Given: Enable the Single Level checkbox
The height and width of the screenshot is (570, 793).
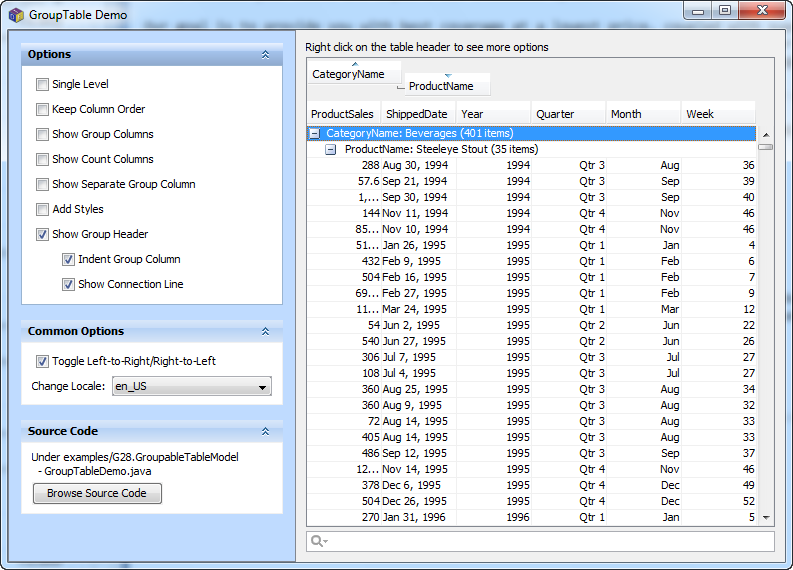Looking at the screenshot, I should click(42, 84).
